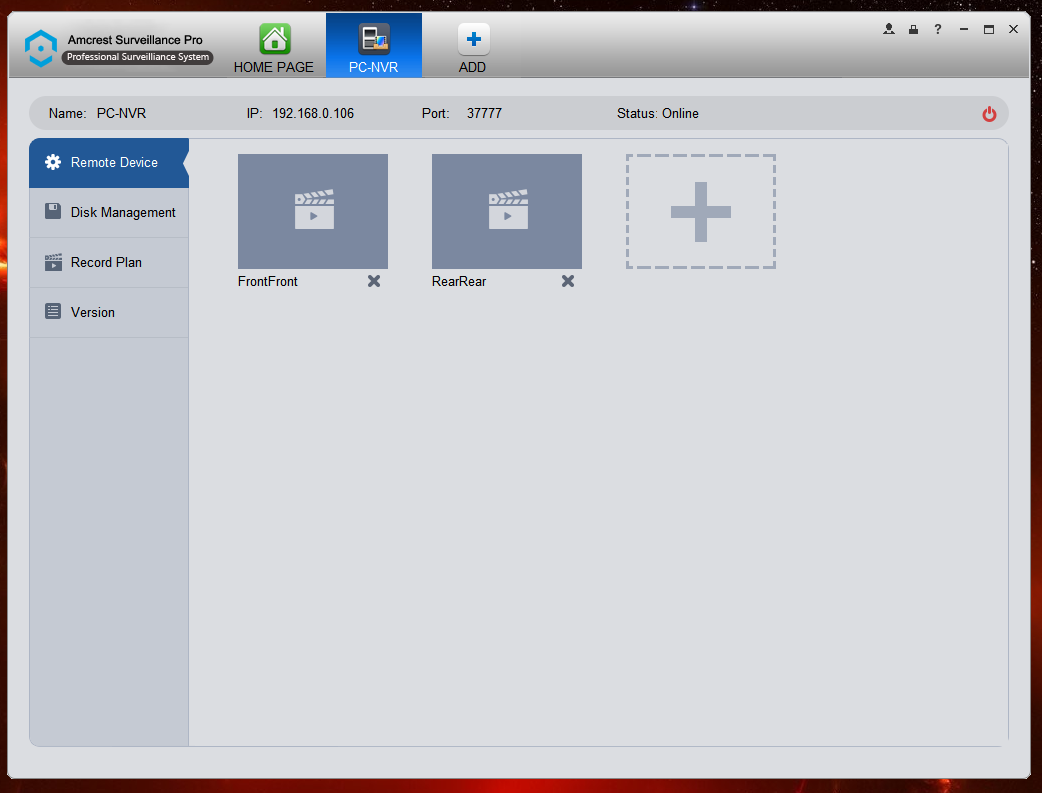The image size is (1042, 793).
Task: Open the RearRear camera thumbnail
Action: [507, 211]
